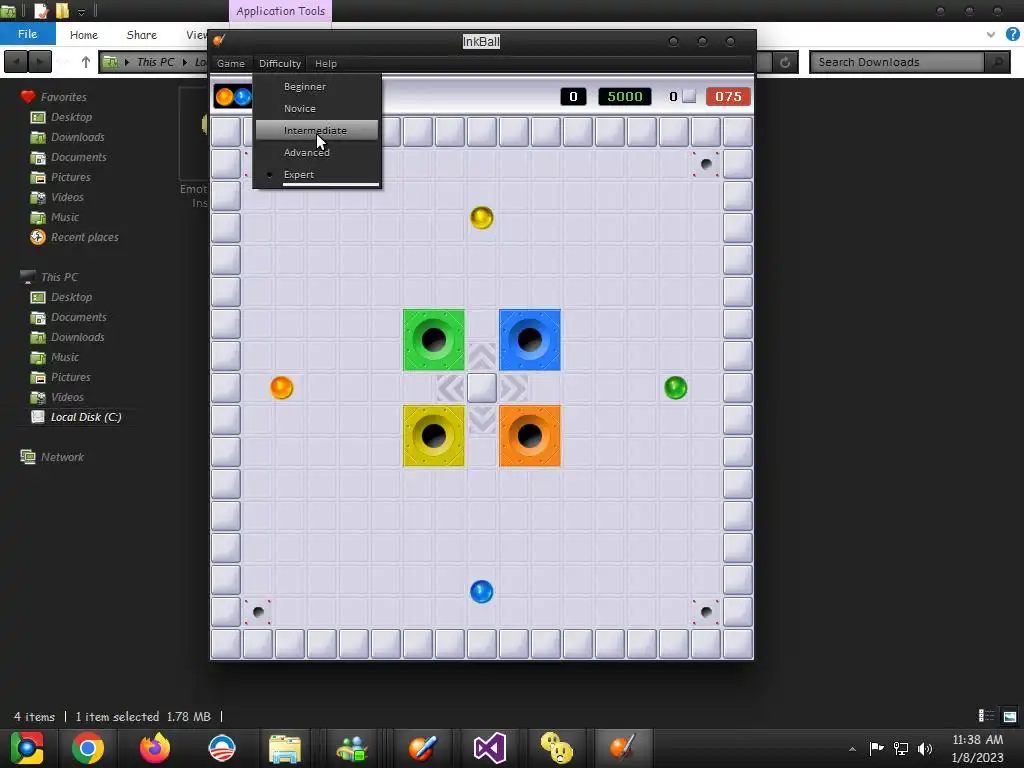
Task: Click the upcoming balls queue indicator
Action: point(233,97)
